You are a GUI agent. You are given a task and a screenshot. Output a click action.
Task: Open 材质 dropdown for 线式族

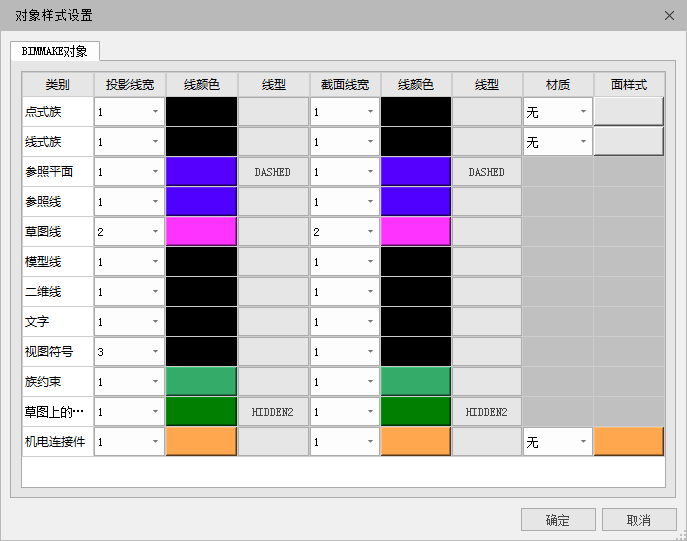point(557,141)
